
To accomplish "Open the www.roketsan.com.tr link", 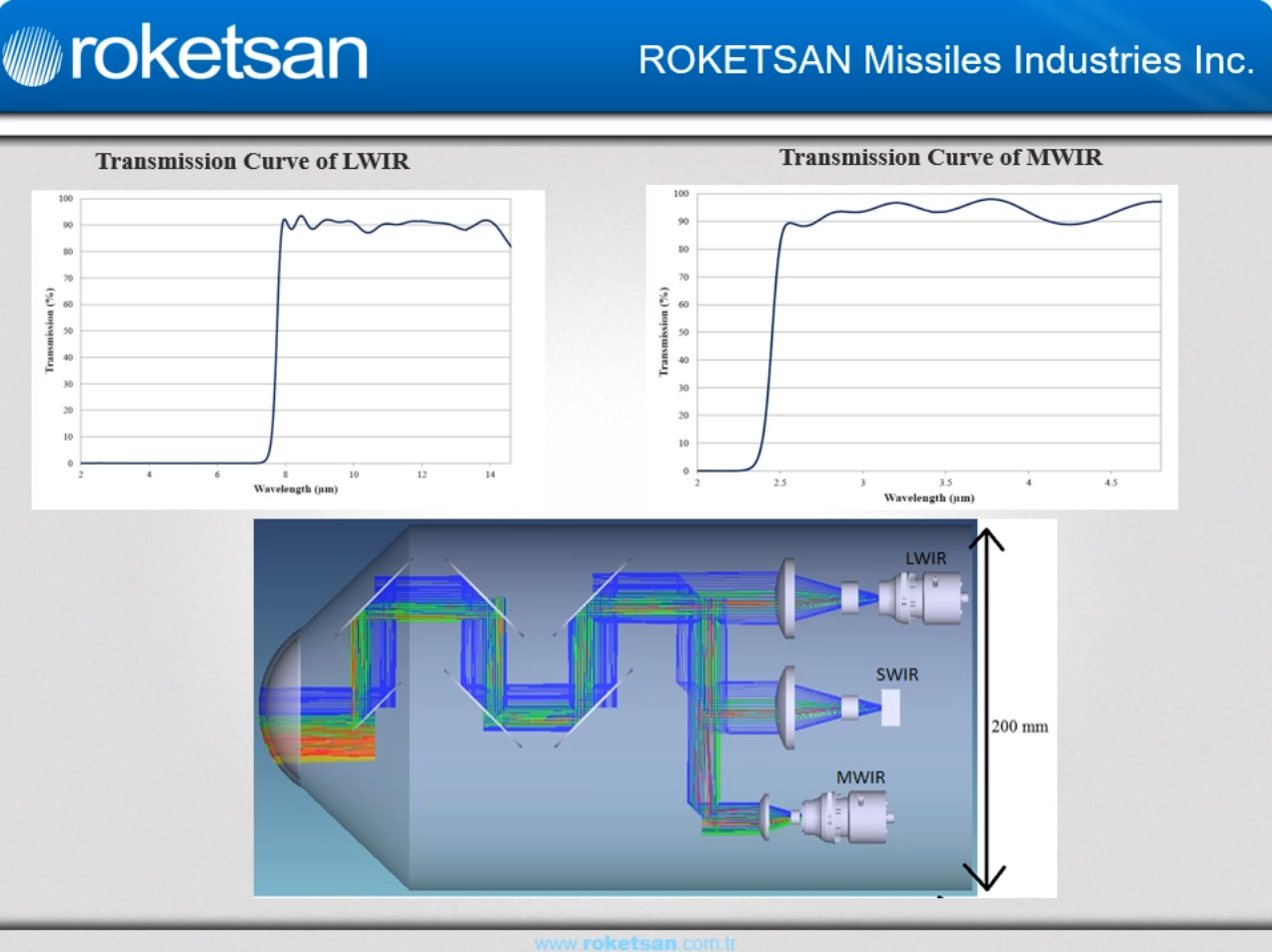I will tap(636, 943).
